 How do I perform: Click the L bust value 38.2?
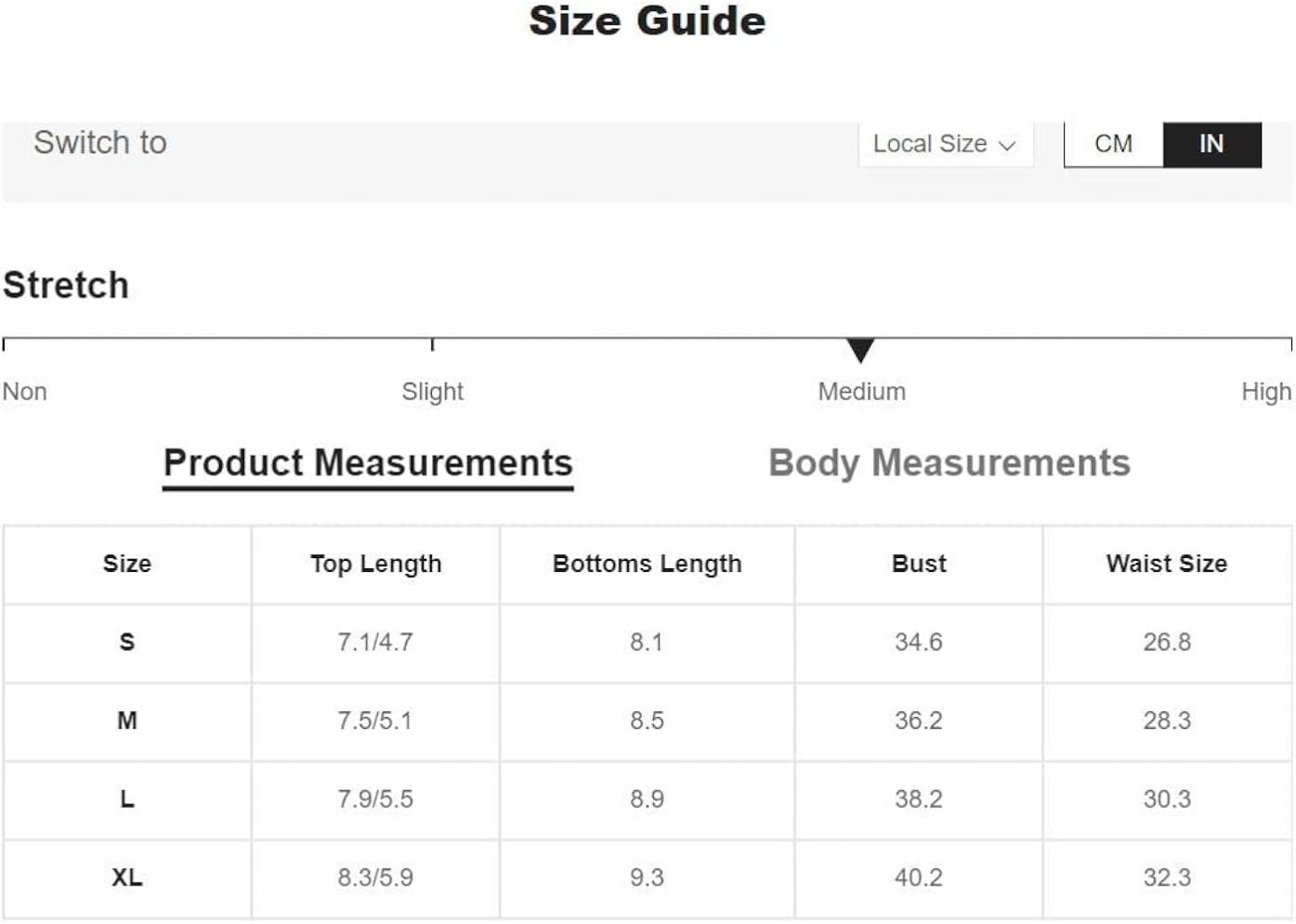(919, 800)
